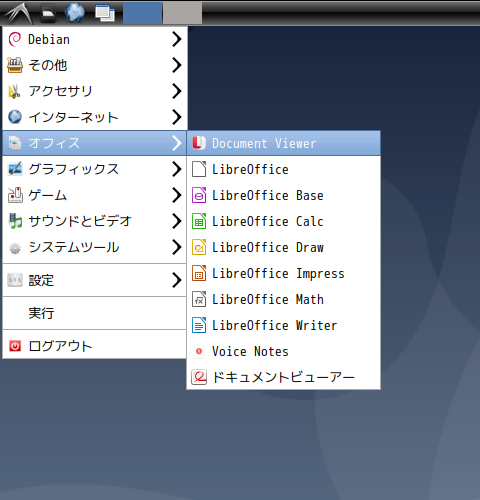480x500 pixels.
Task: Open the file manager panel icon
Action: tap(48, 13)
